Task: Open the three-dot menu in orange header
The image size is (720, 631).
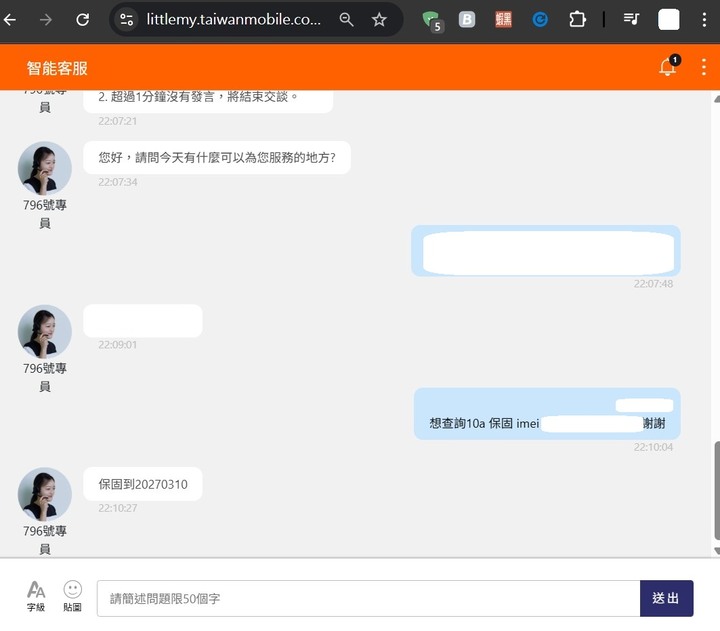Action: (x=703, y=67)
